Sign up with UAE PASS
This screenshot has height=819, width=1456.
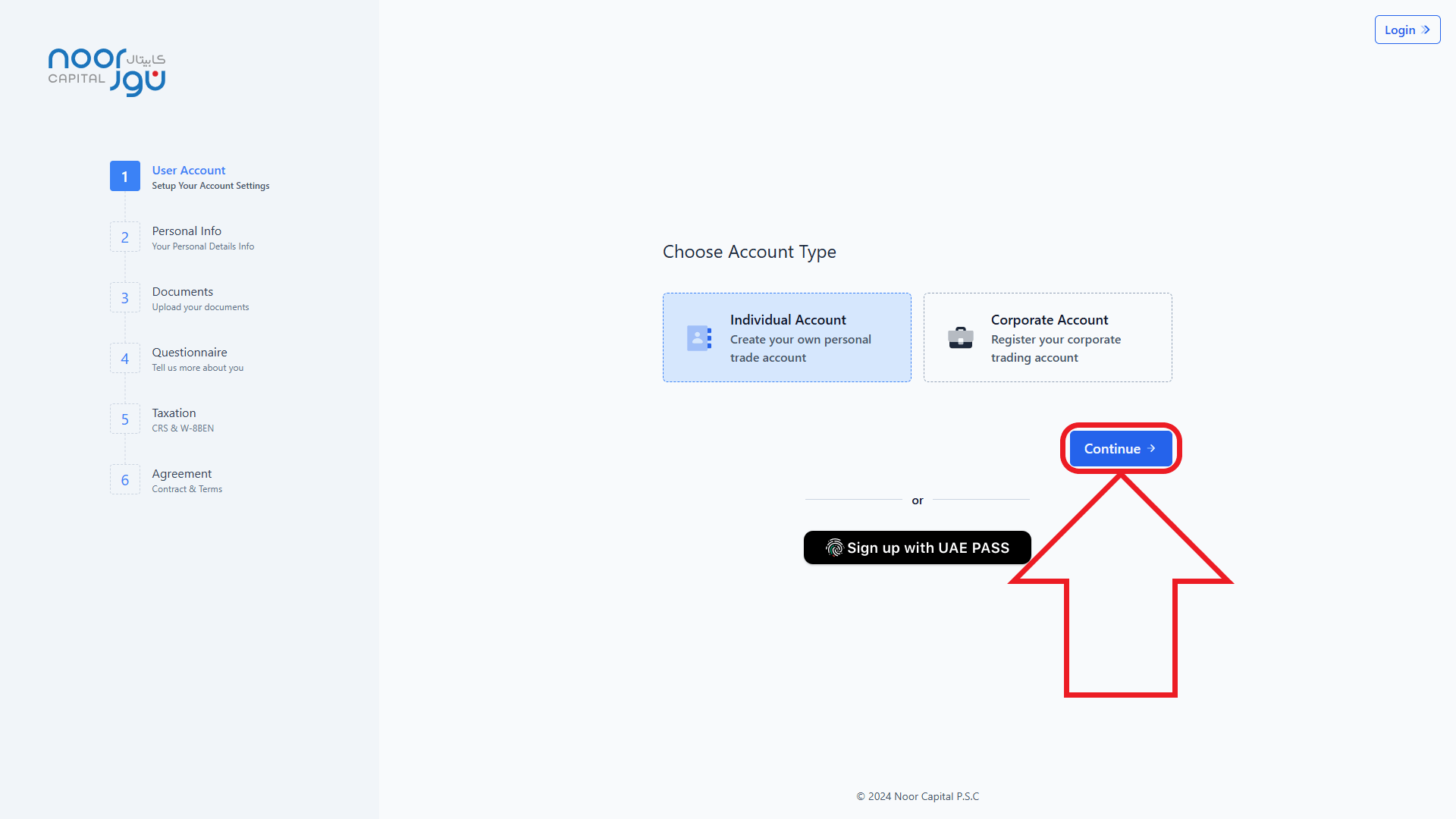918,548
